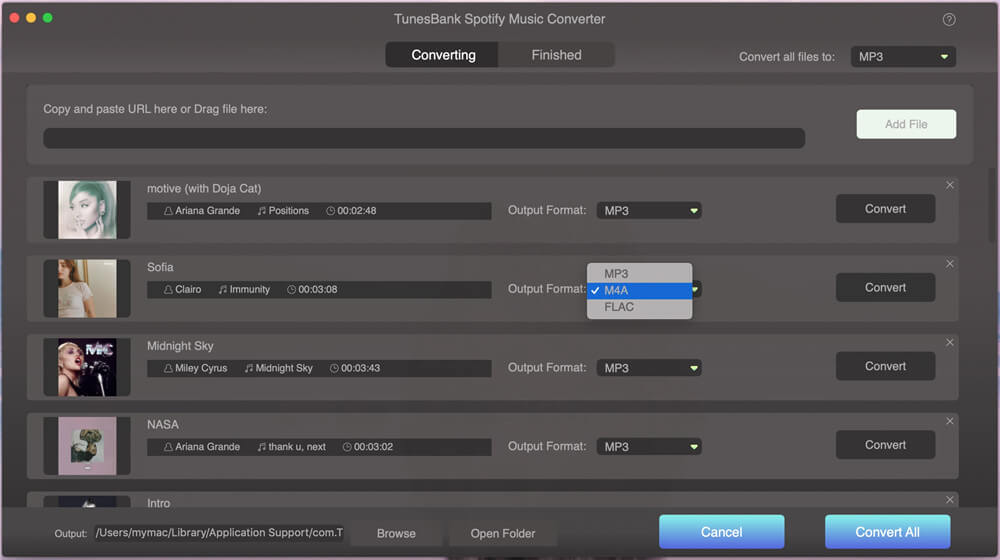Screen dimensions: 1000x560
Task: Click Convert All button
Action: coord(887,532)
